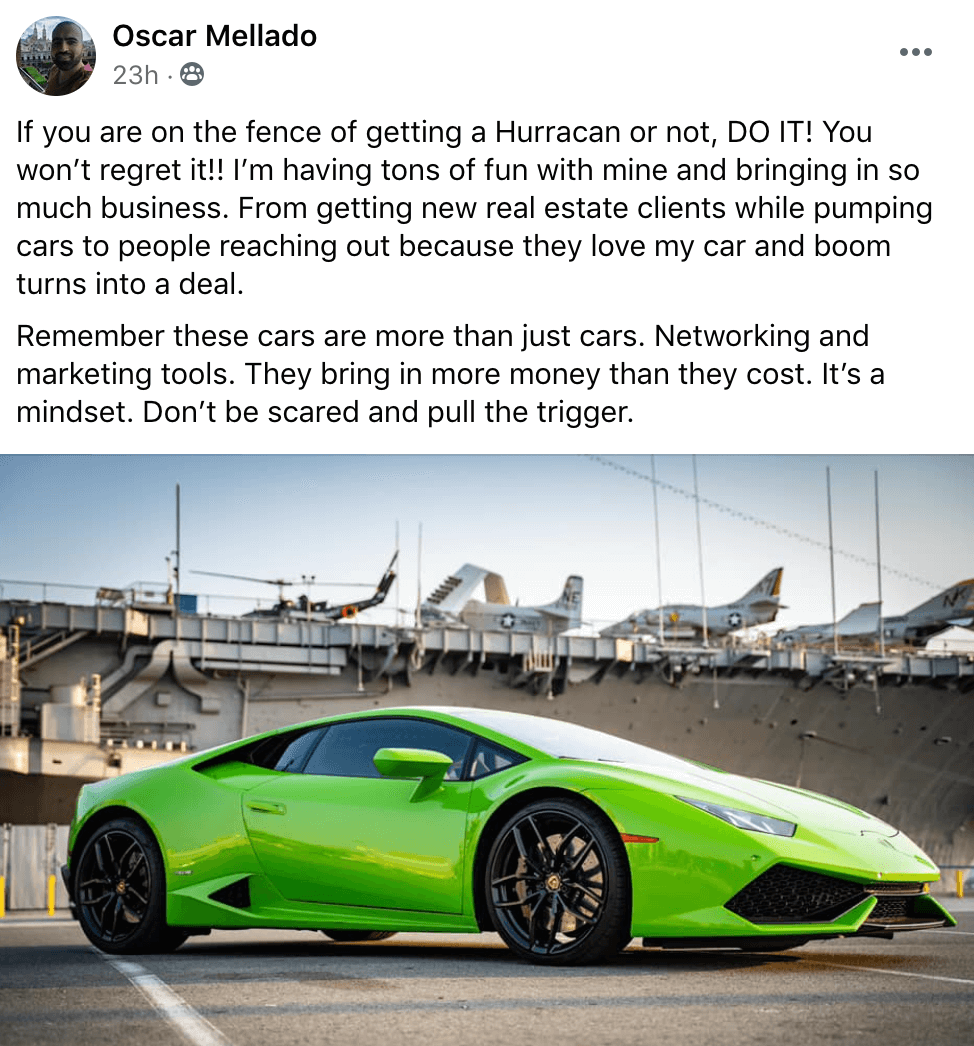Open the 23h post timestamp
Image resolution: width=974 pixels, height=1046 pixels.
(135, 75)
